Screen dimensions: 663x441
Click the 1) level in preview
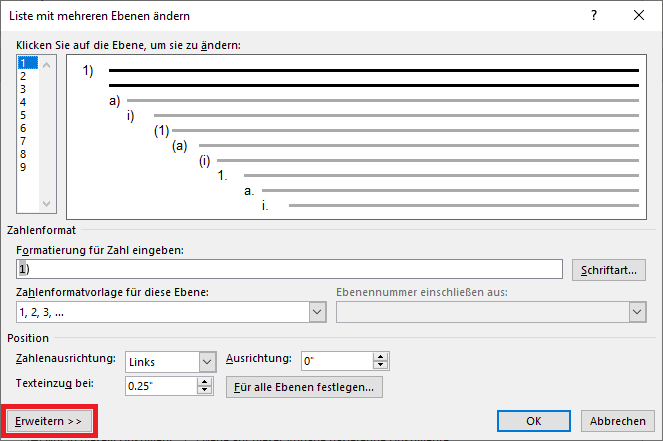pyautogui.click(x=88, y=71)
